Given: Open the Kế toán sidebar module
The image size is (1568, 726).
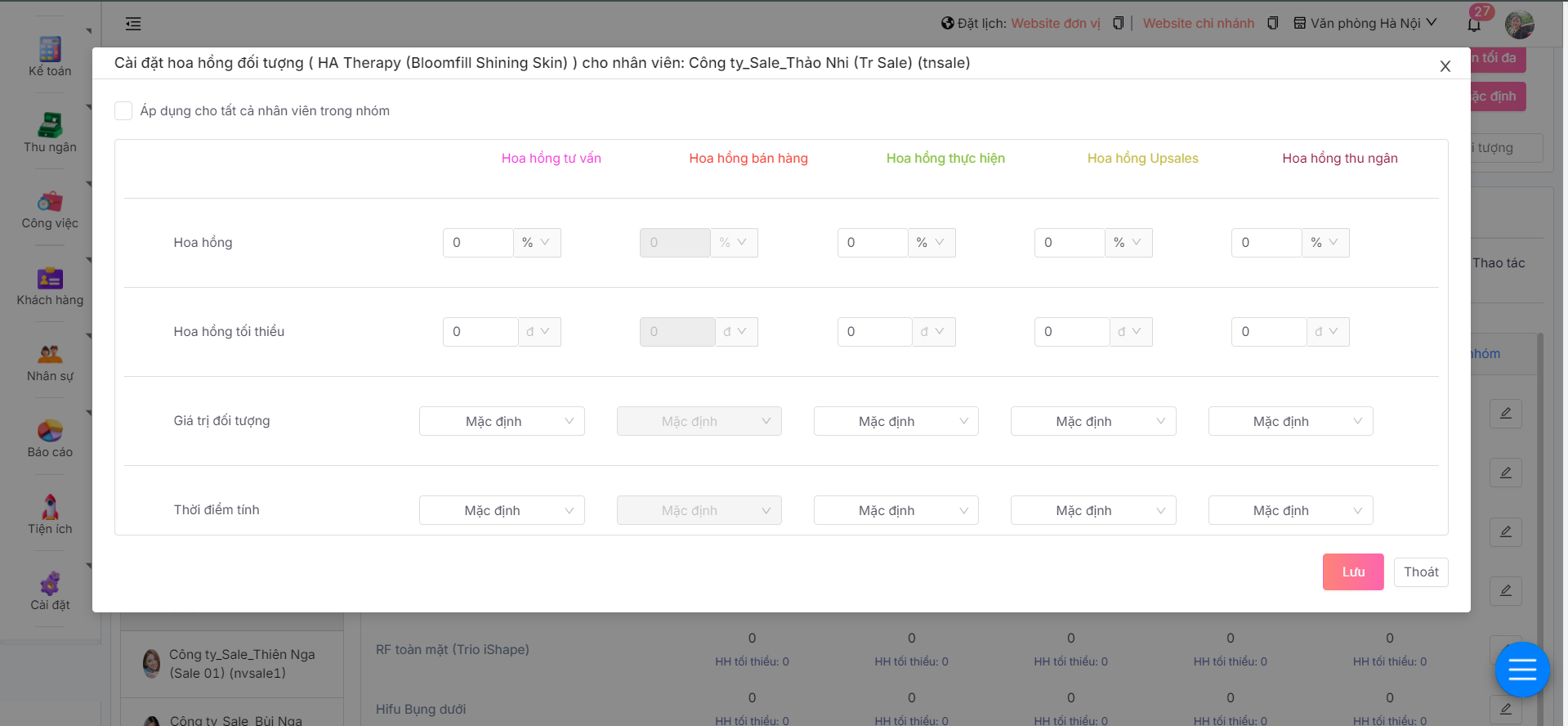Looking at the screenshot, I should click(50, 56).
